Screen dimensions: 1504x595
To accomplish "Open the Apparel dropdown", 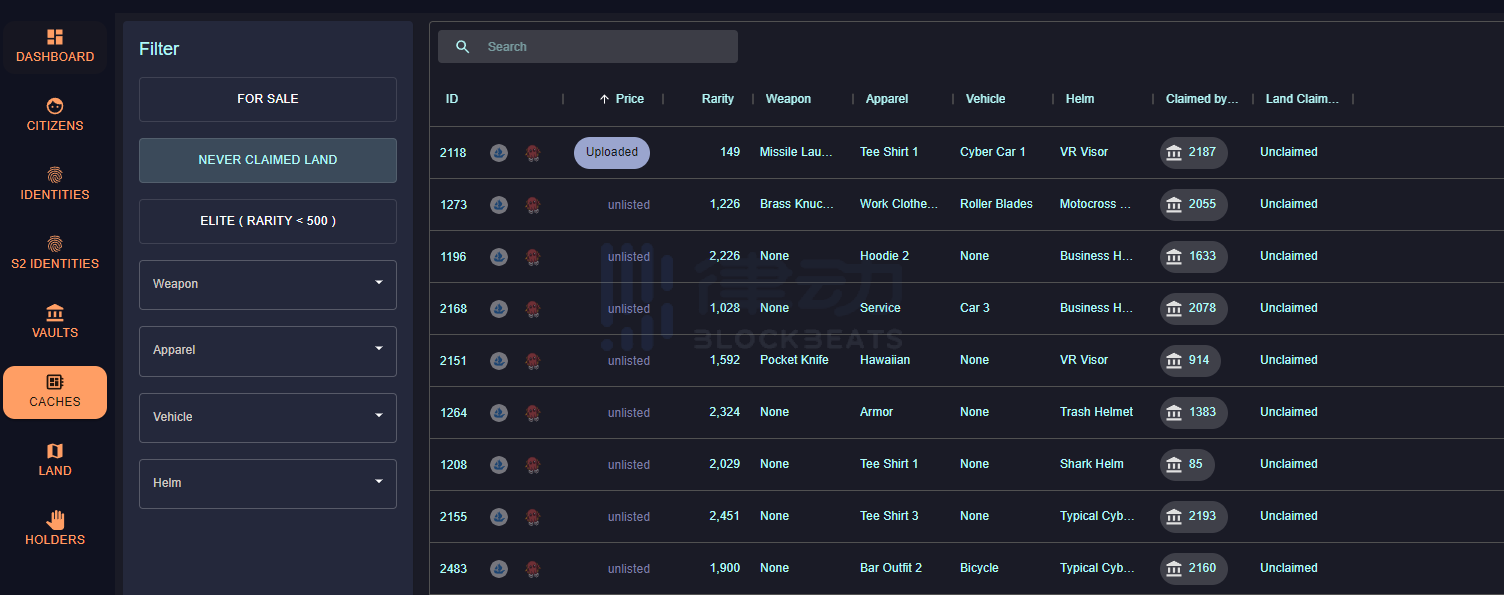I will pyautogui.click(x=268, y=350).
